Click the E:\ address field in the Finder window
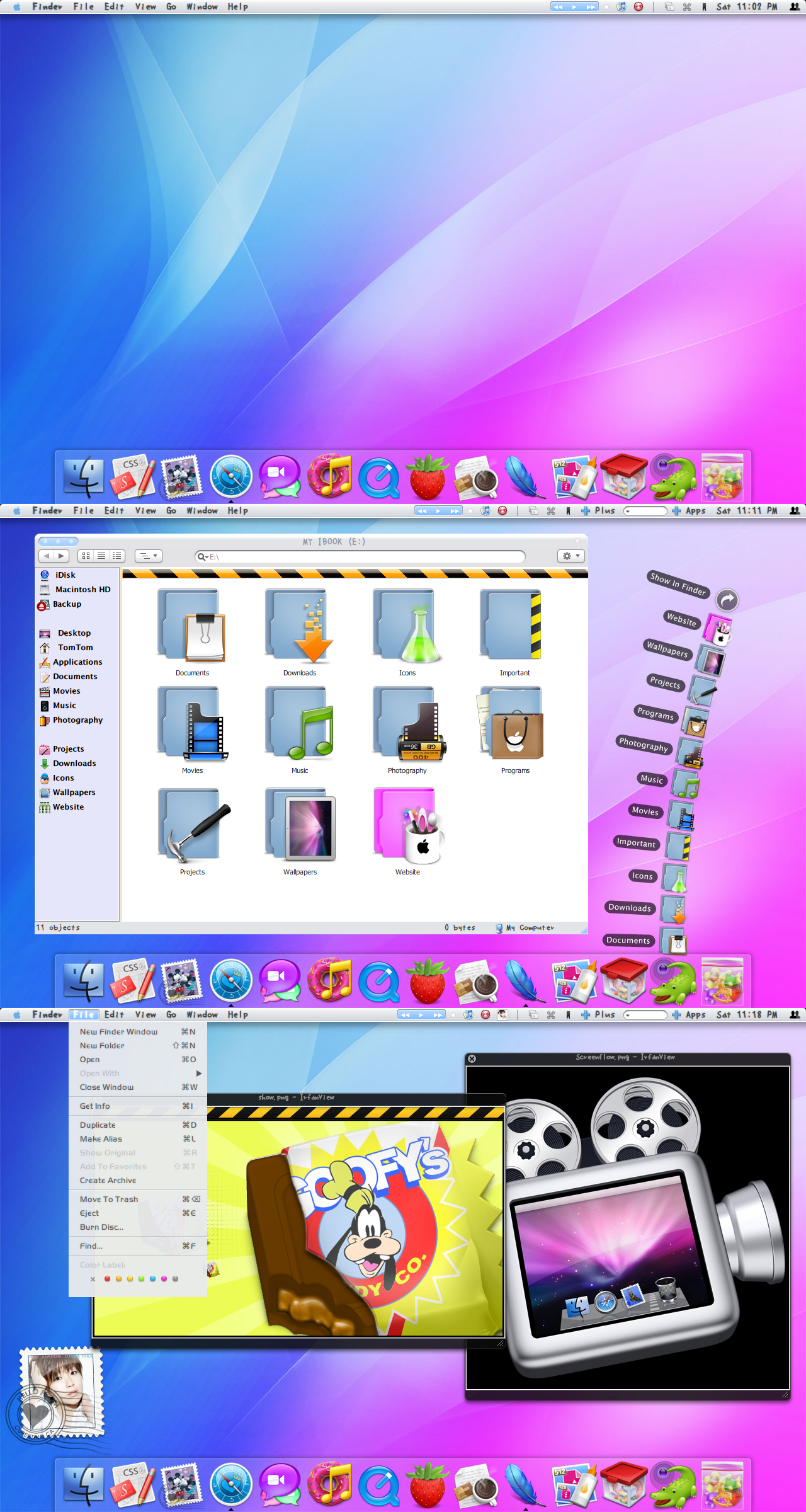This screenshot has height=1512, width=806. click(360, 557)
